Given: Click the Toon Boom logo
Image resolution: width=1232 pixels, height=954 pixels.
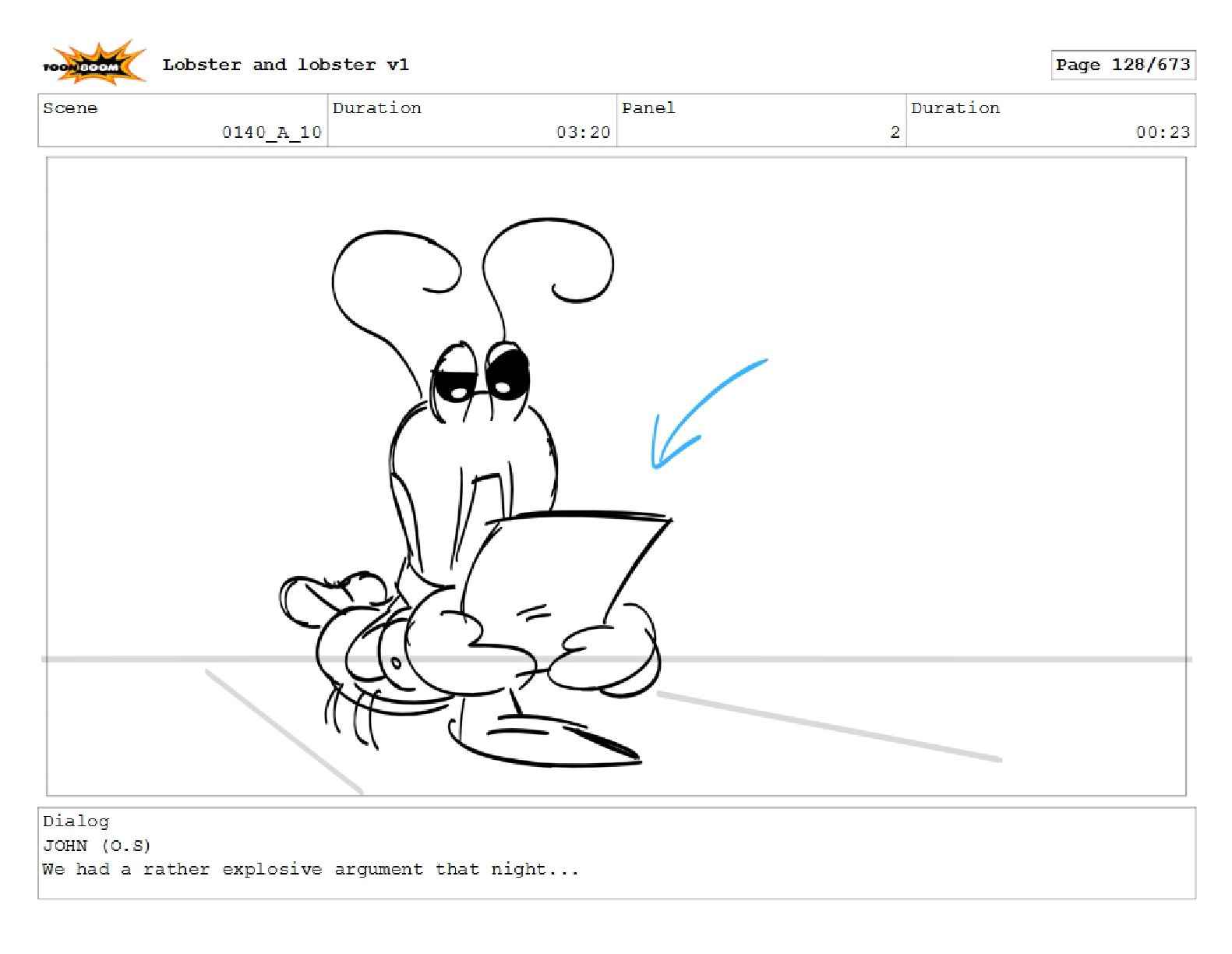Looking at the screenshot, I should pos(94,63).
